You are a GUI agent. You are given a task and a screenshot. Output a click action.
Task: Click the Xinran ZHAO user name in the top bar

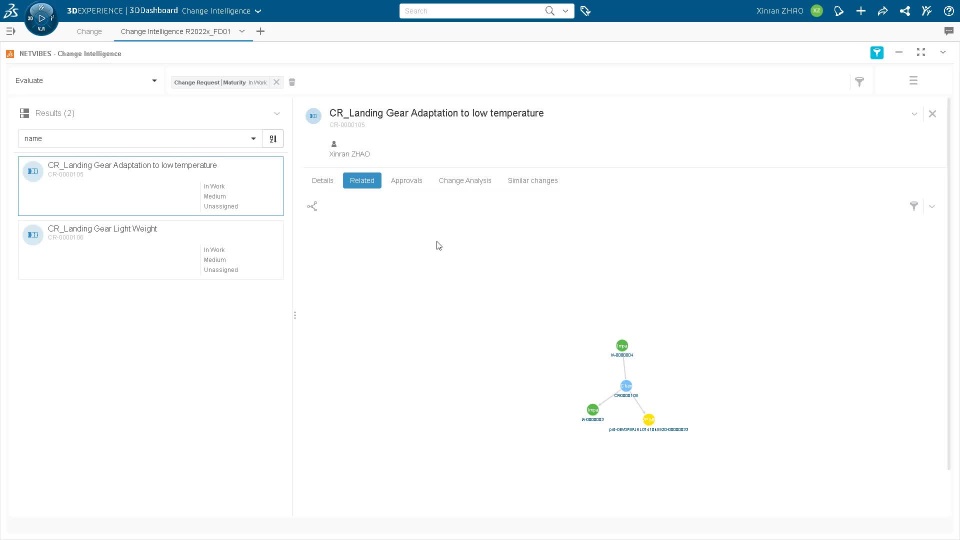click(779, 11)
